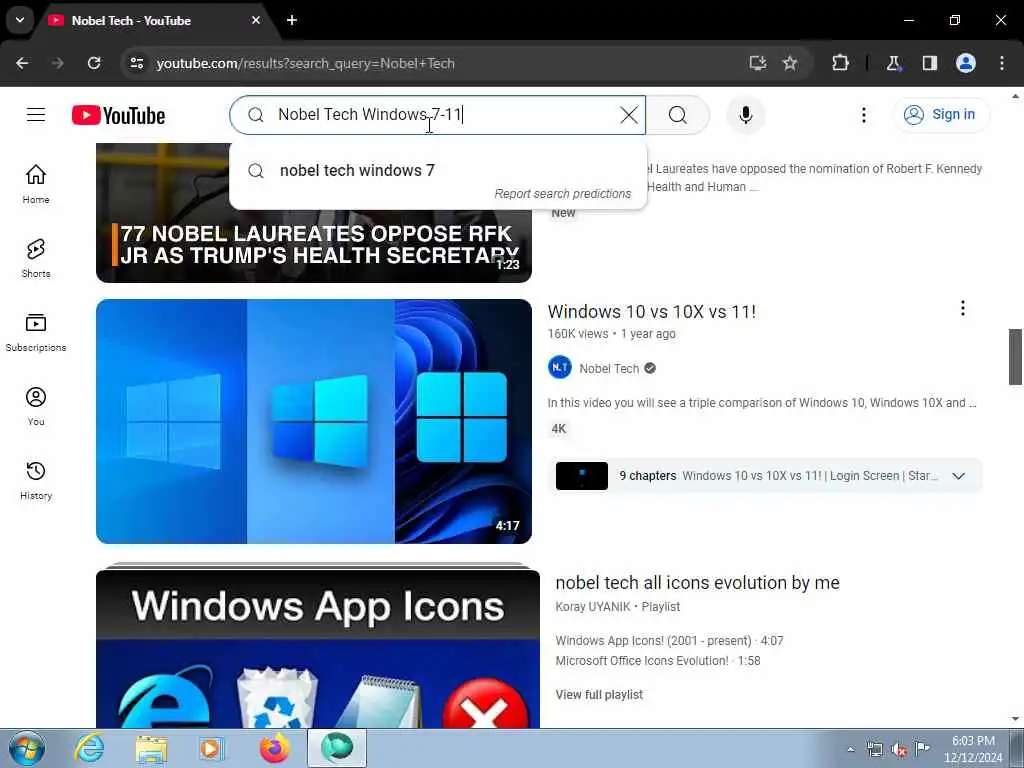This screenshot has width=1024, height=768.
Task: Click the browser Back arrow
Action: coord(22,63)
